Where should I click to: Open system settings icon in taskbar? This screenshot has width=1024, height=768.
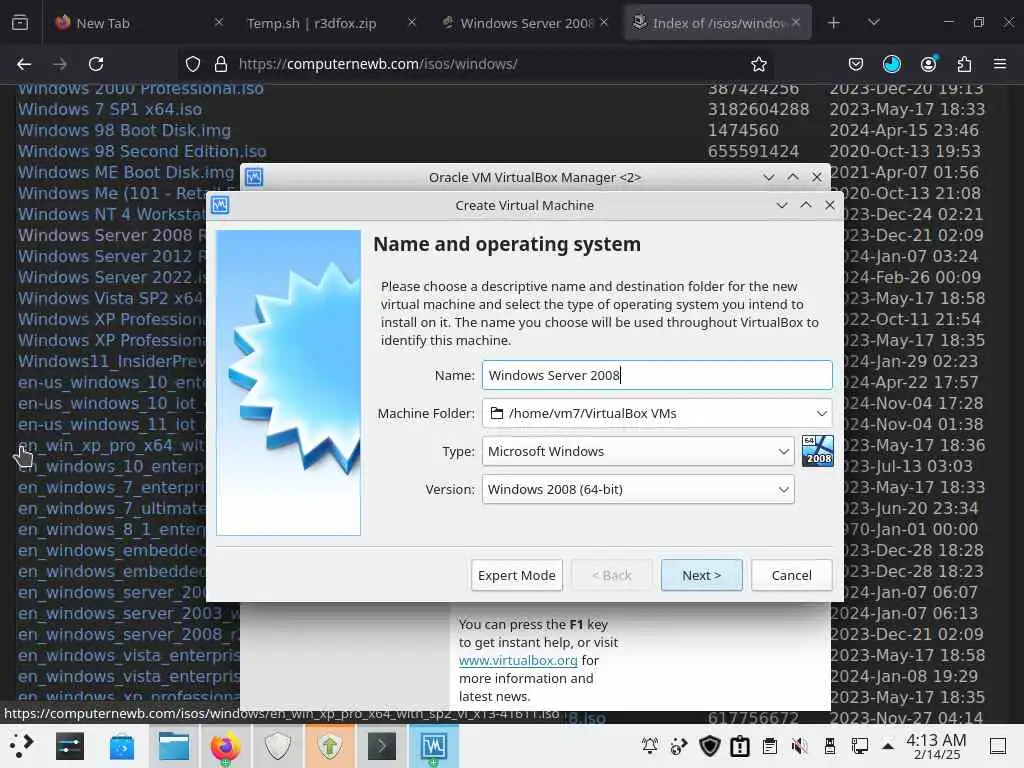69,746
